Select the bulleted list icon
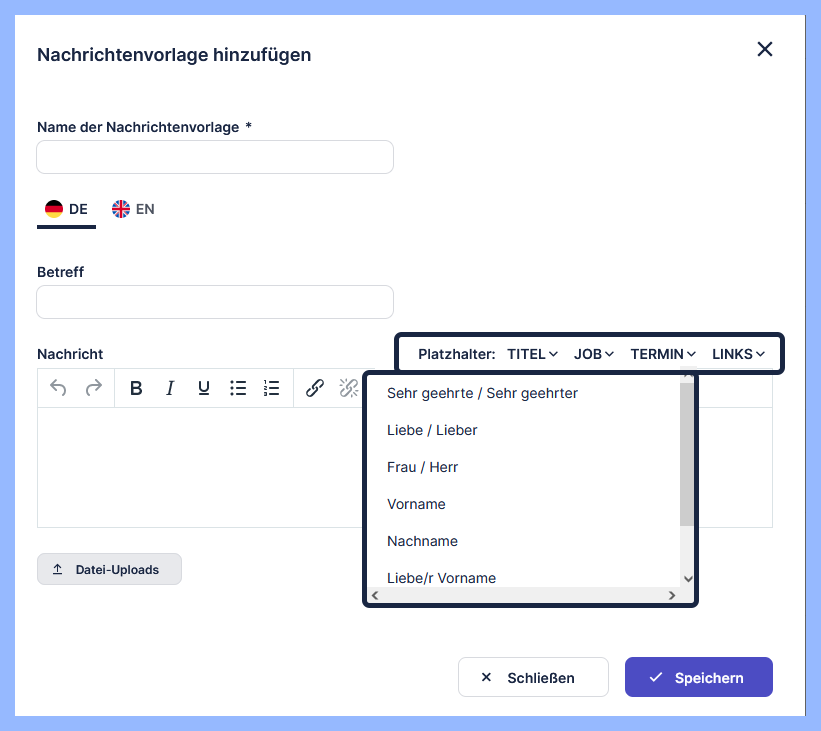 tap(238, 388)
